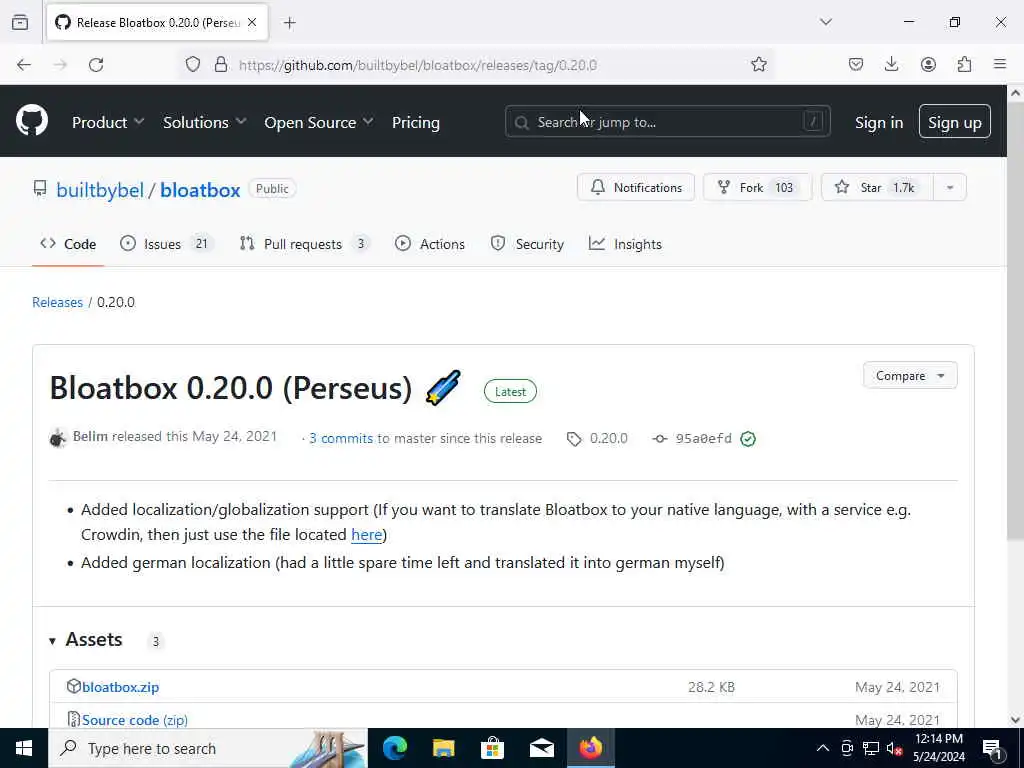Viewport: 1024px width, 768px height.
Task: Reload the page with refresh icon
Action: pyautogui.click(x=96, y=65)
